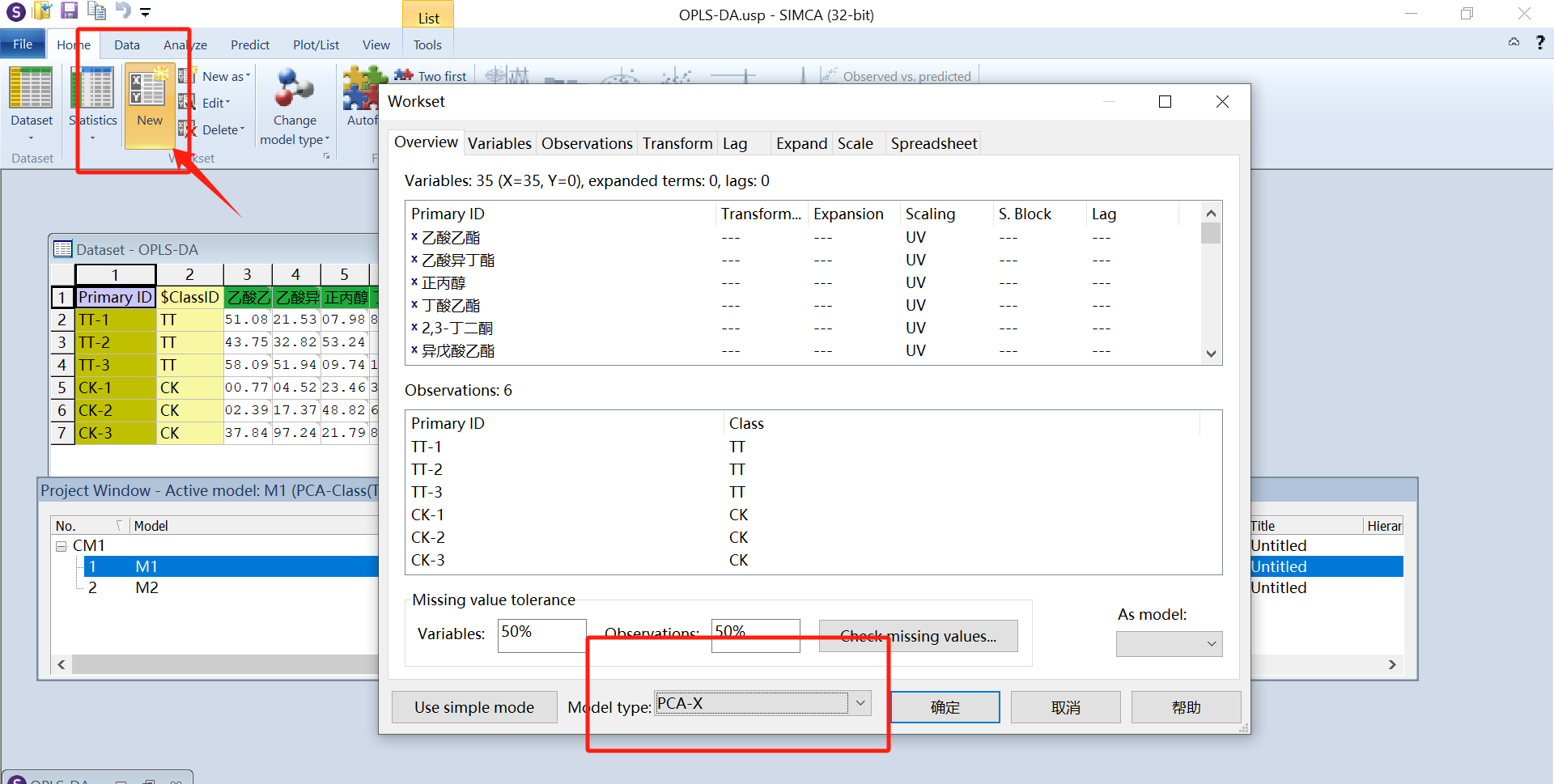The image size is (1554, 784).
Task: Click the Undo arrow in title bar
Action: tap(122, 11)
